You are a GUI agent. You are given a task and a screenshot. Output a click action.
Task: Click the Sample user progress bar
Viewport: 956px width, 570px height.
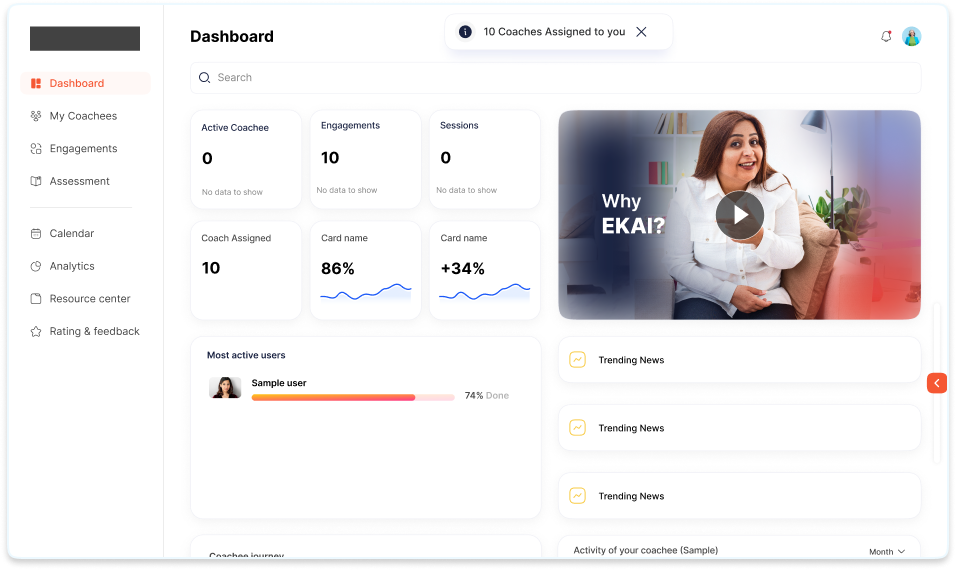(352, 397)
